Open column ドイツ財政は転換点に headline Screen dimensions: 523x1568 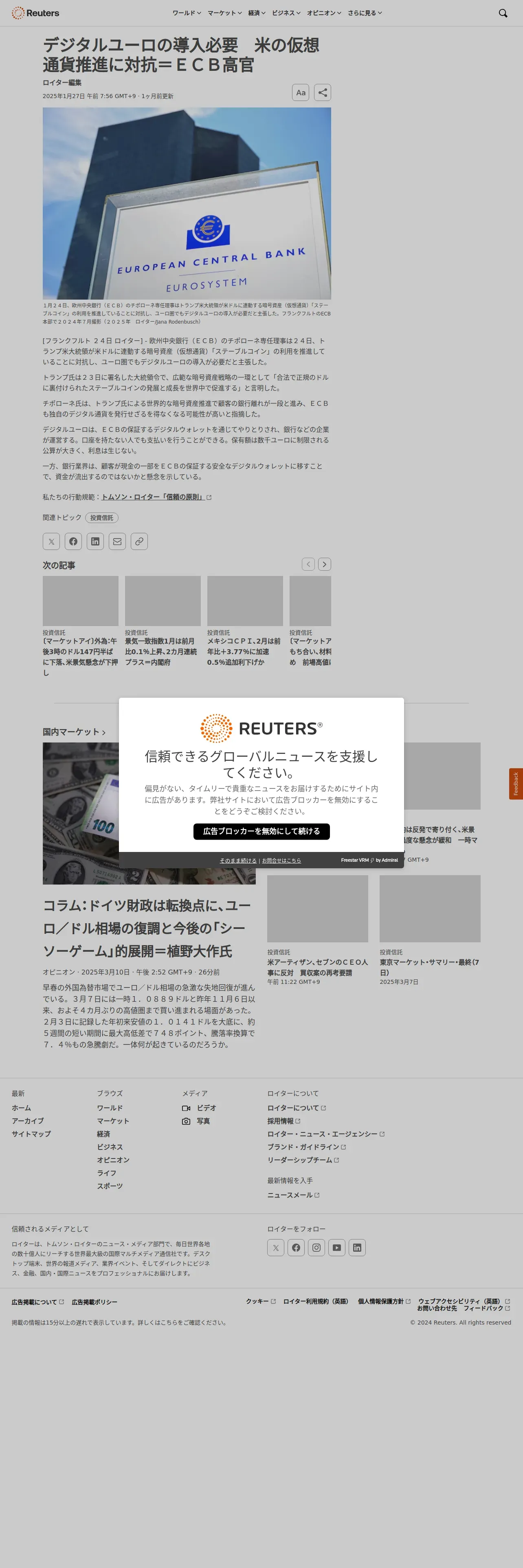(x=147, y=928)
